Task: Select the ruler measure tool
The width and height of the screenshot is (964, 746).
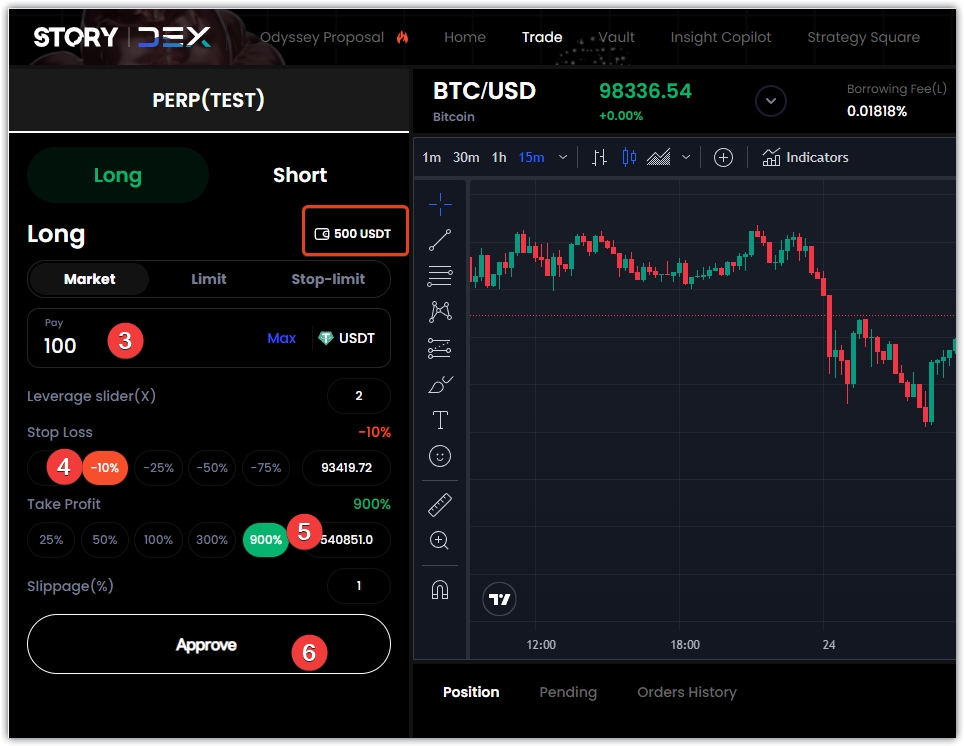Action: point(440,504)
